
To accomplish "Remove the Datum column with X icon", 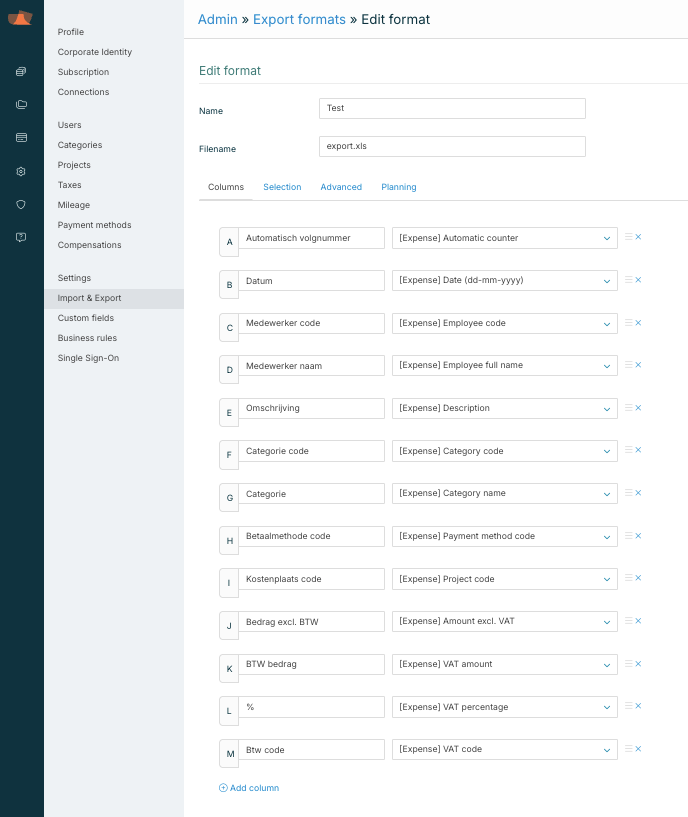I will [638, 280].
